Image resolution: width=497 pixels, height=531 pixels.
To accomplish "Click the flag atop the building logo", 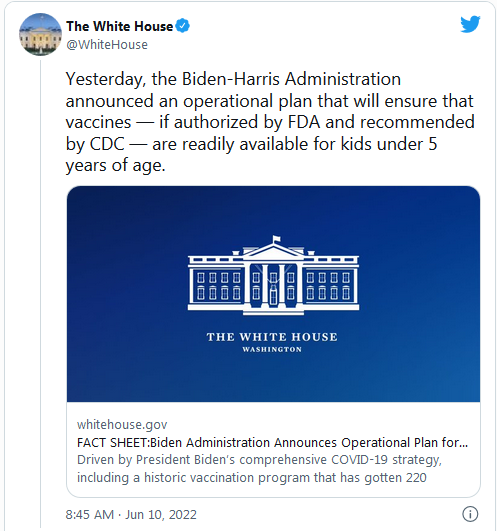I will [x=277, y=239].
